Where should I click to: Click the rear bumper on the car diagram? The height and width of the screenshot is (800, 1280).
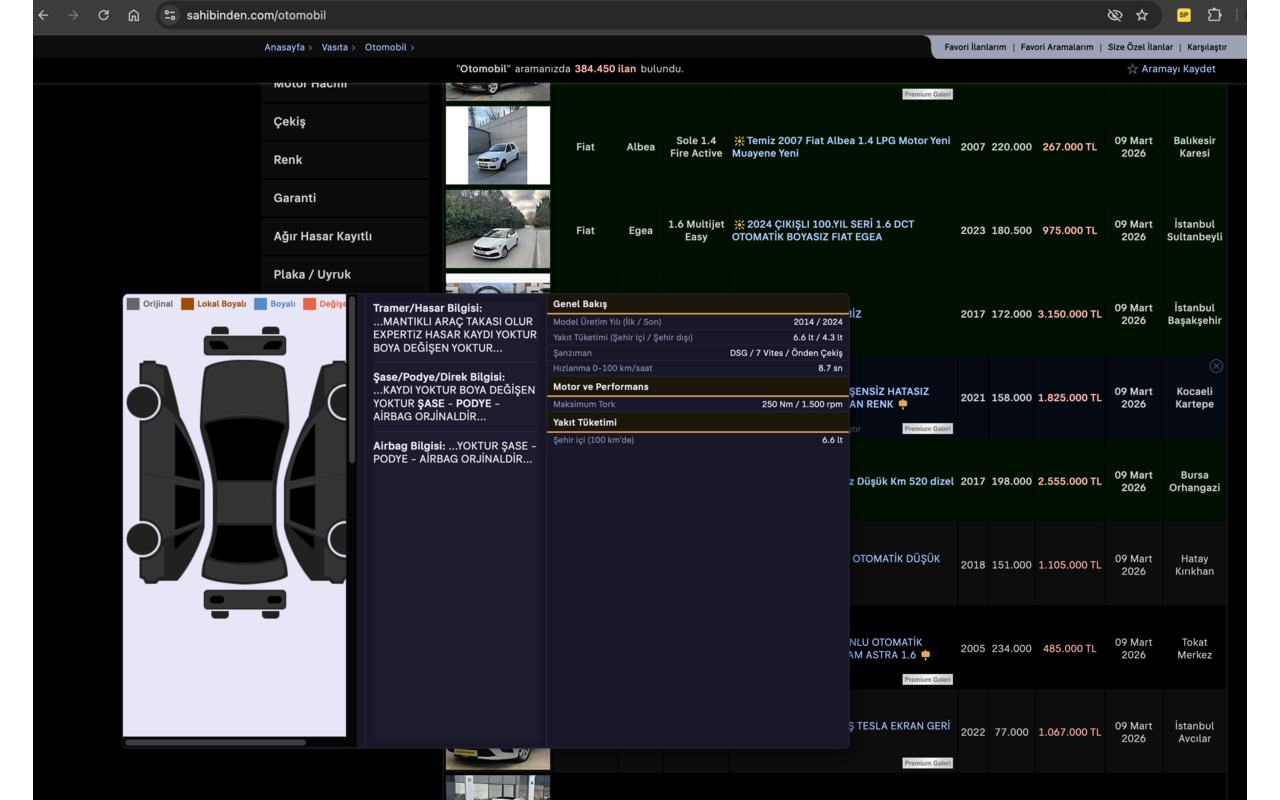(245, 600)
